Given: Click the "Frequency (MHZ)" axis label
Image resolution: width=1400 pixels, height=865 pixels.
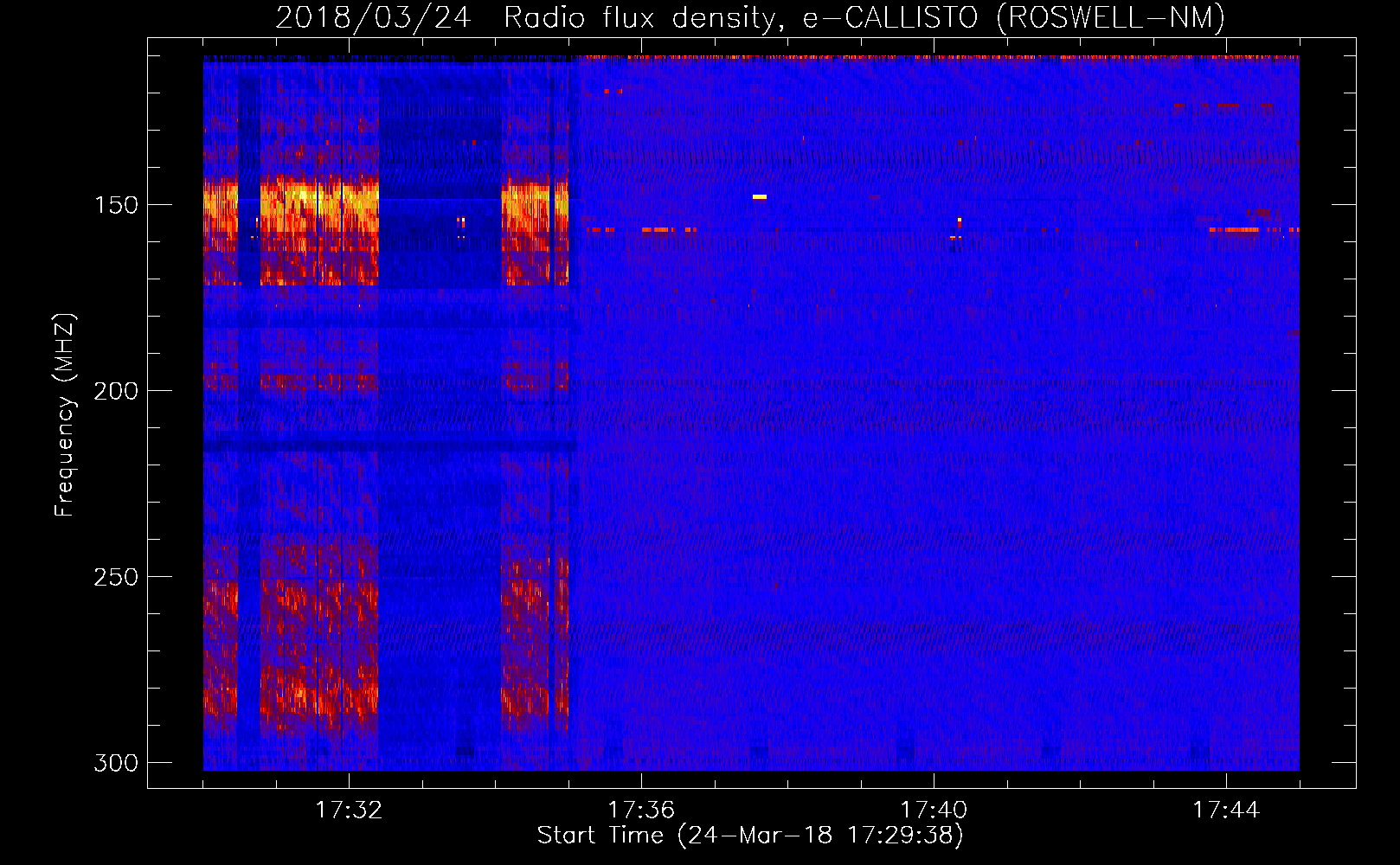Looking at the screenshot, I should coord(65,414).
